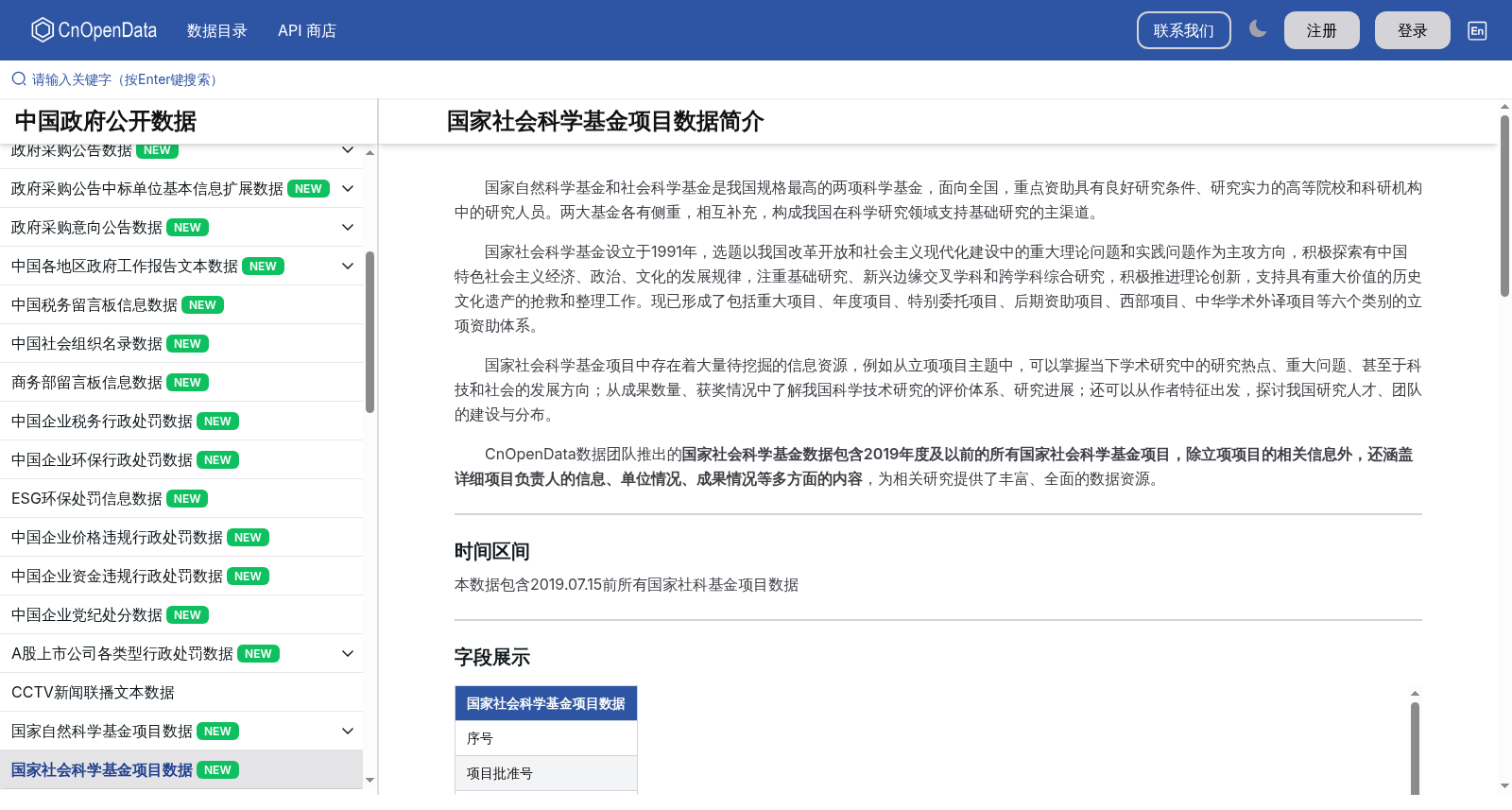Toggle dark mode moon icon
Screen dimensions: 1512x810
1258,29
